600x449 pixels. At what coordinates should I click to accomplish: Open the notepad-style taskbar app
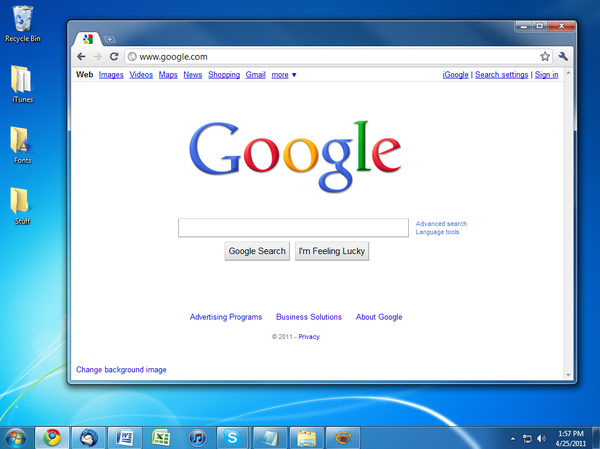[270, 438]
